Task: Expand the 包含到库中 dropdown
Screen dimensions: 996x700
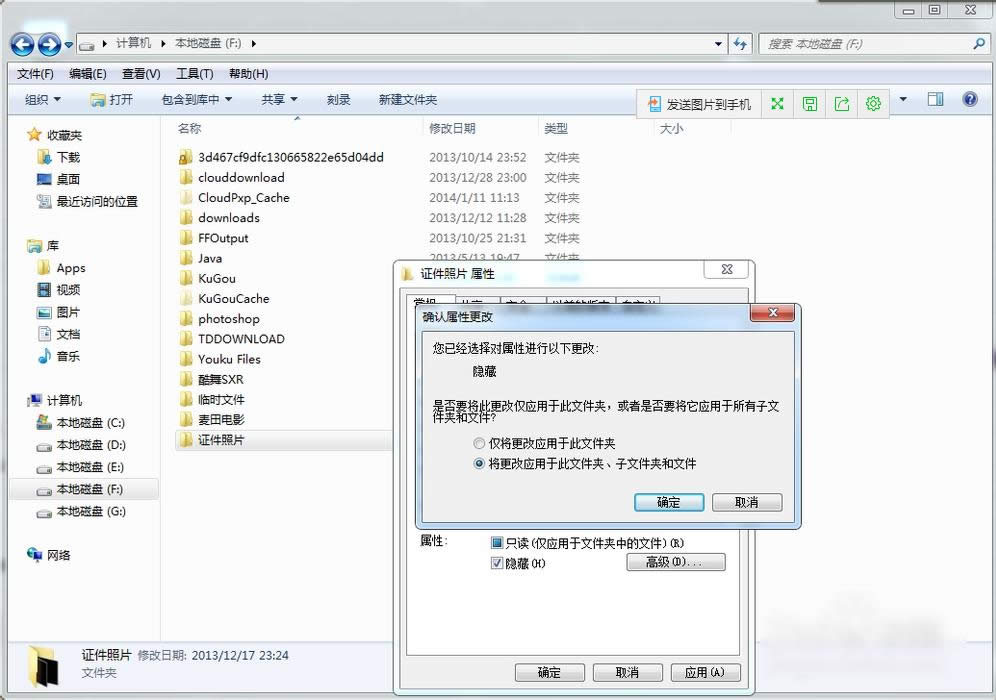Action: (x=197, y=100)
